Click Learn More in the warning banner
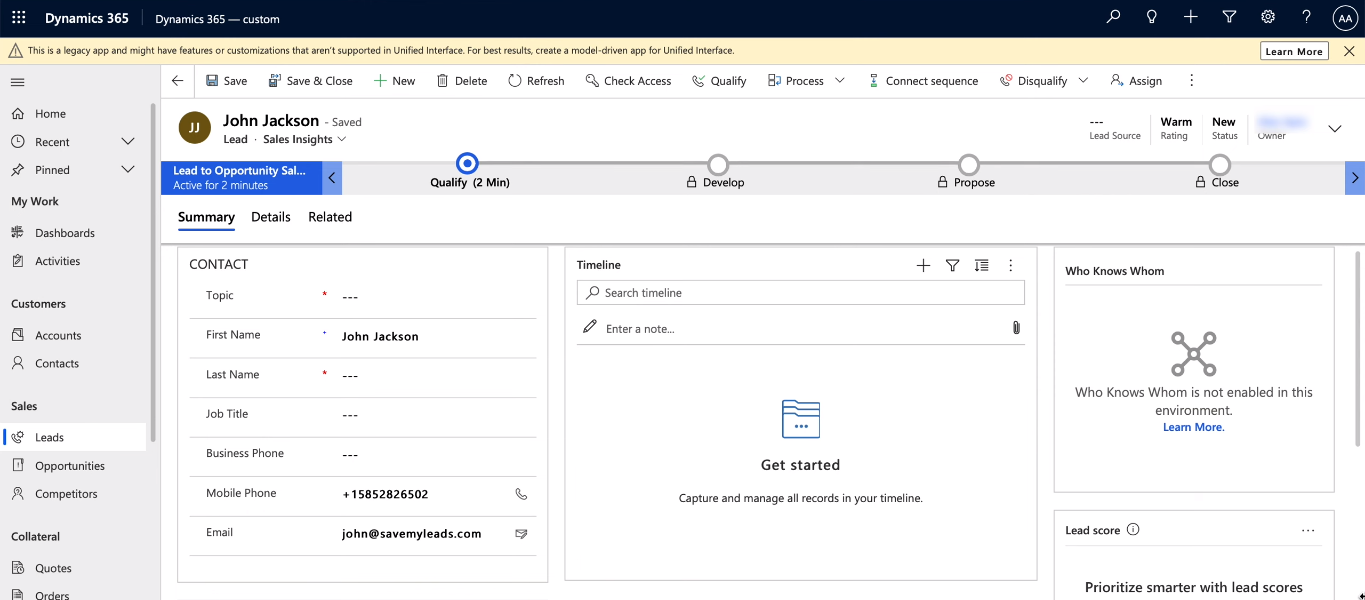Screen dimensions: 1365x600 1294,51
